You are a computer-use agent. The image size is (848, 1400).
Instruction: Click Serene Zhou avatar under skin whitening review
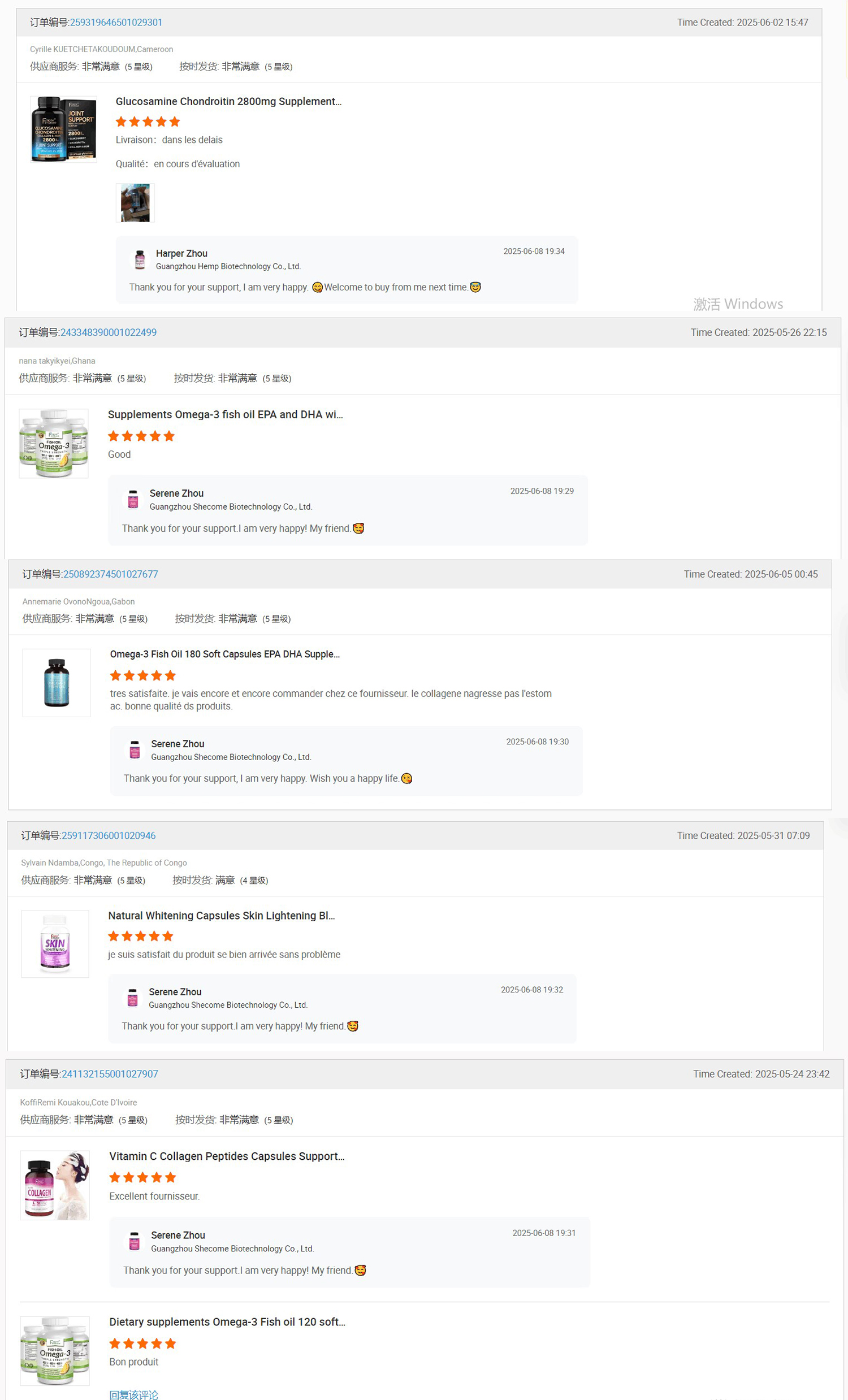pos(132,997)
